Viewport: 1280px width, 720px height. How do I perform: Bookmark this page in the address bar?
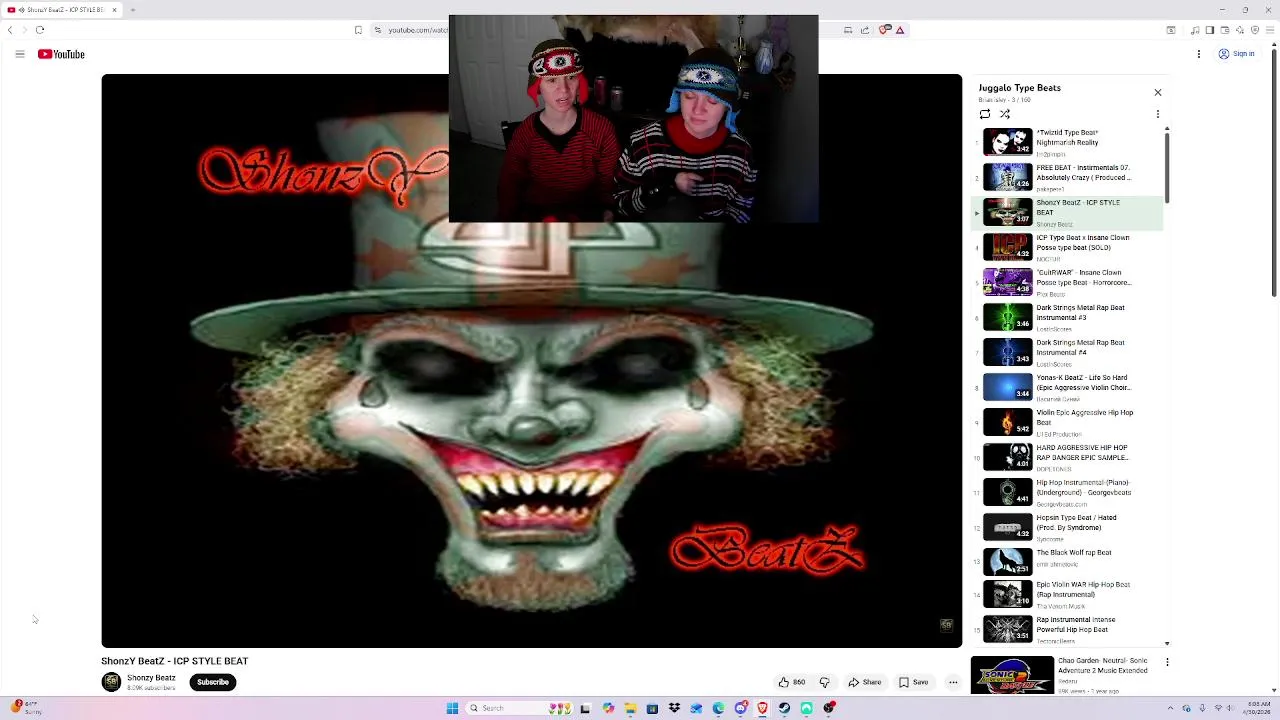click(x=358, y=30)
